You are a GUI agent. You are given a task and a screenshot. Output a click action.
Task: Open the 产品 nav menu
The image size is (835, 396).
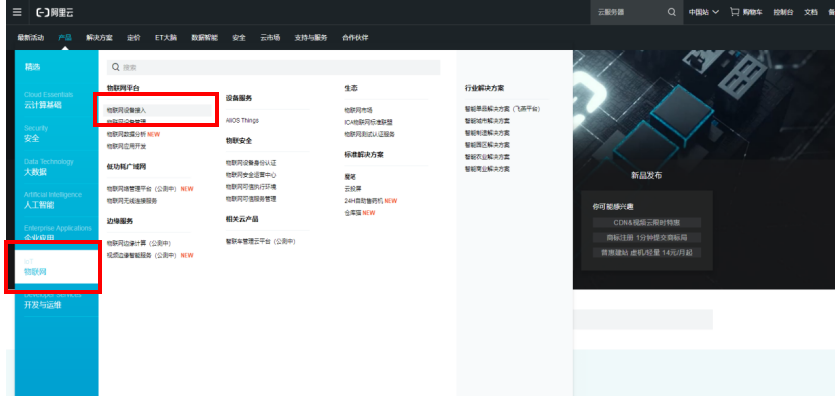pyautogui.click(x=65, y=38)
